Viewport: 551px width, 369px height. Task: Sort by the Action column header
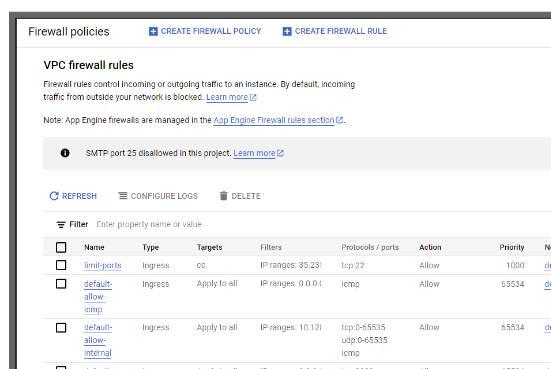(430, 247)
